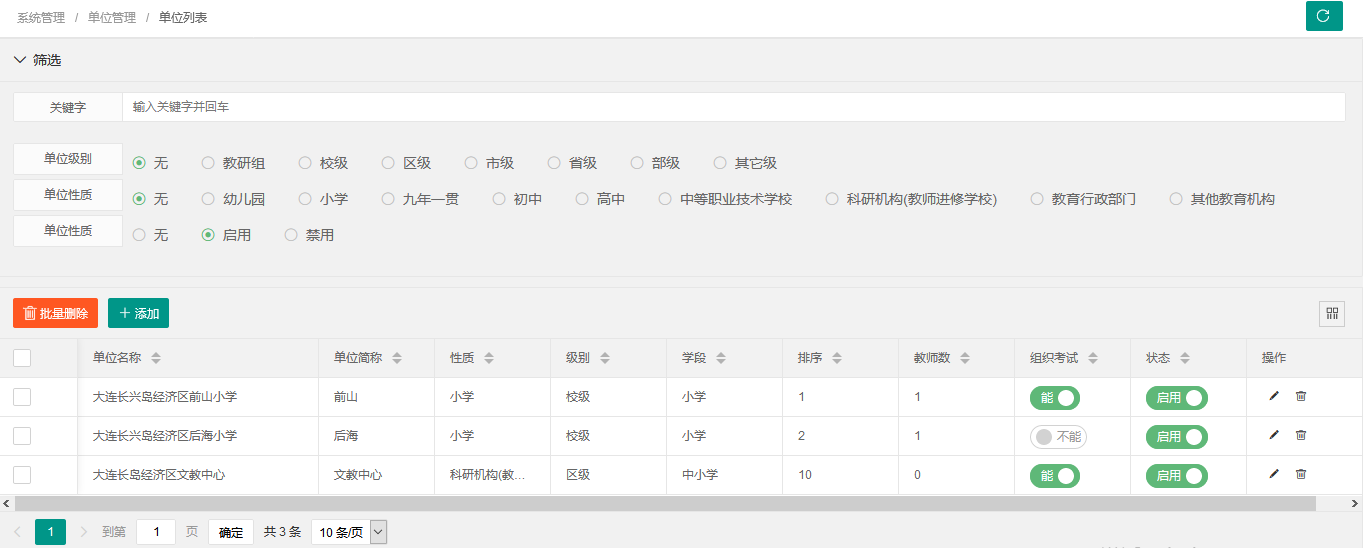Edit the 大连长岛经济区文教中心 row with pencil icon

[x=1274, y=474]
